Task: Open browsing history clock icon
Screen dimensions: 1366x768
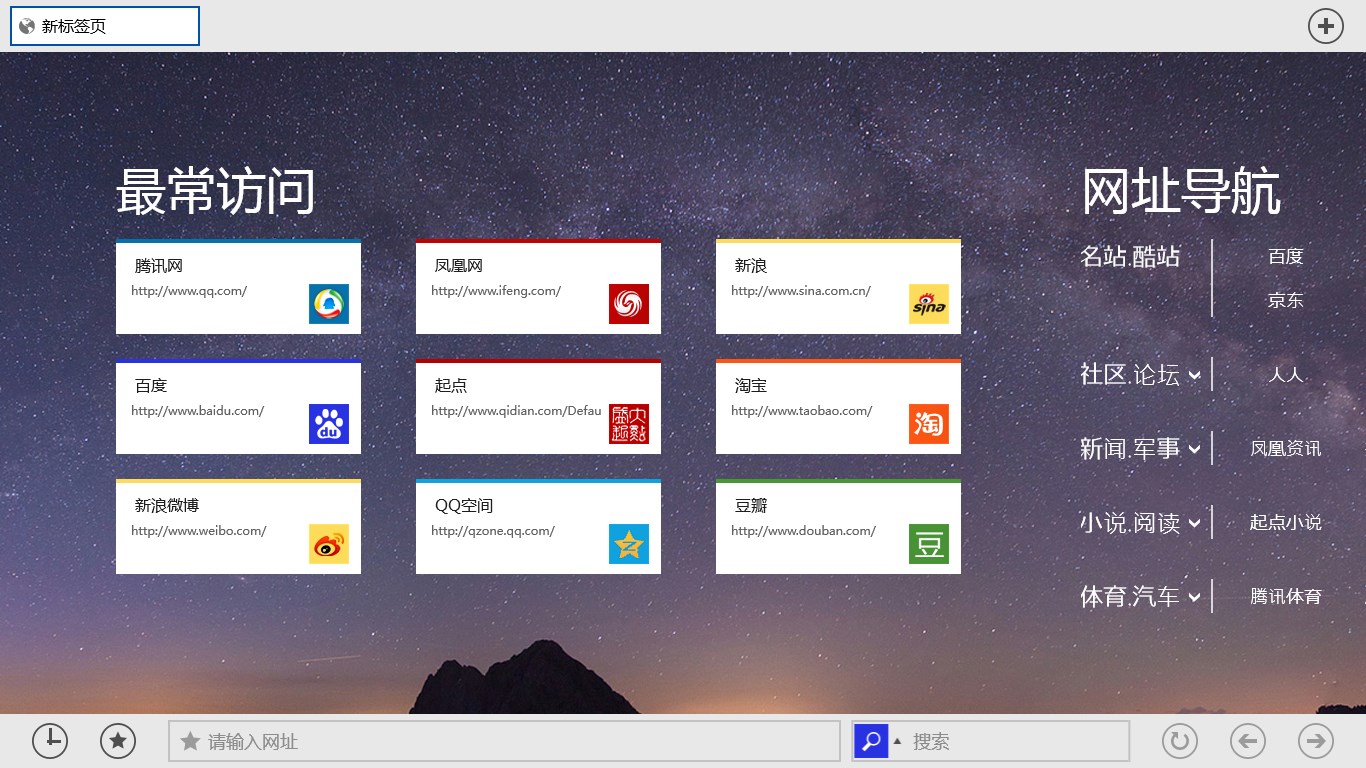Action: (x=50, y=741)
